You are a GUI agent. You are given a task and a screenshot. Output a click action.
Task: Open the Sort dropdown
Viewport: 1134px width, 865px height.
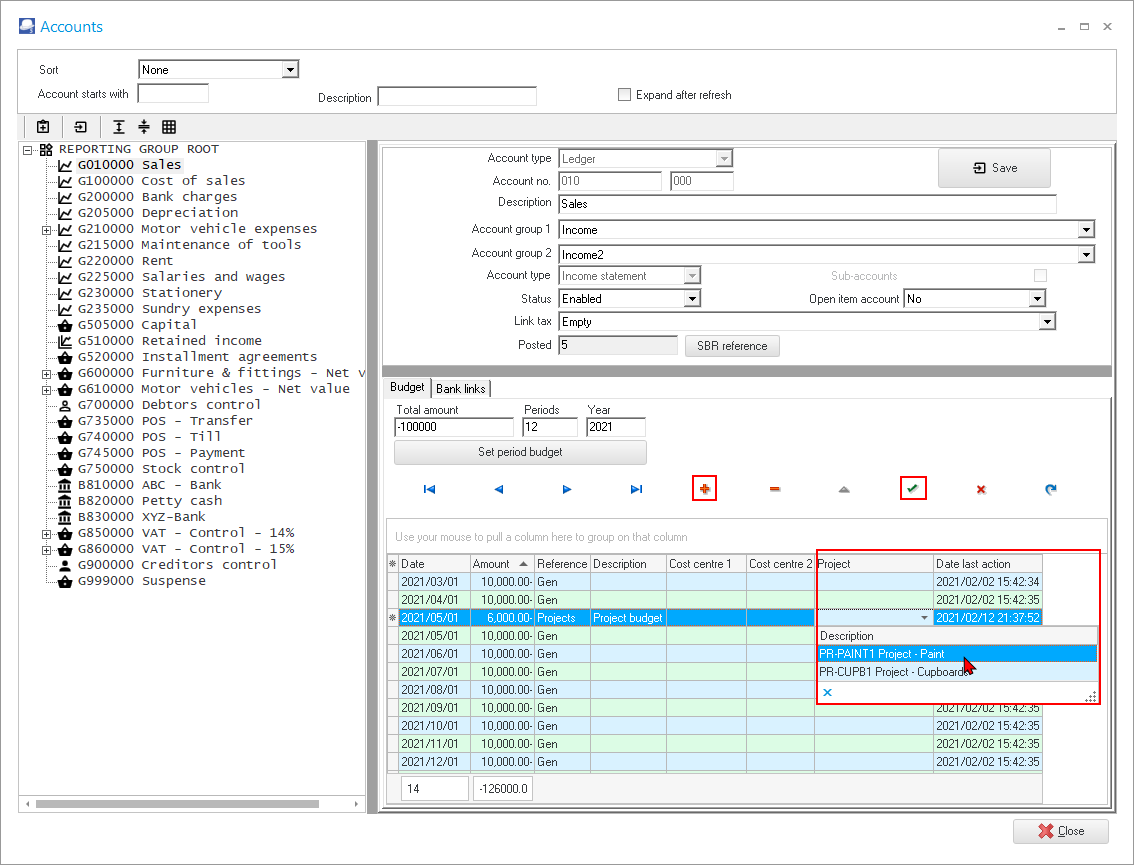tap(290, 70)
